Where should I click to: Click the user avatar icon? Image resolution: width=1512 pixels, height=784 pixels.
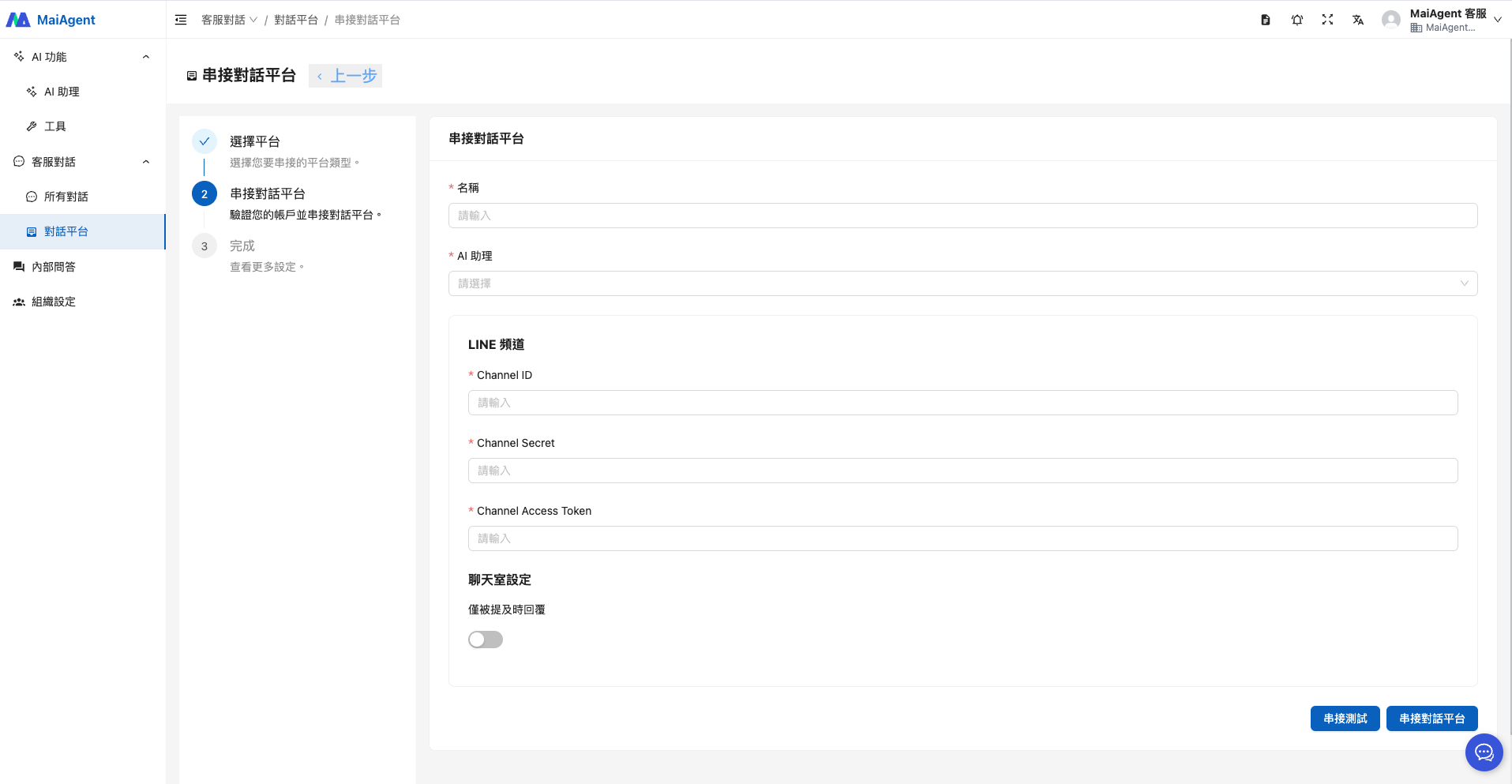click(x=1390, y=20)
